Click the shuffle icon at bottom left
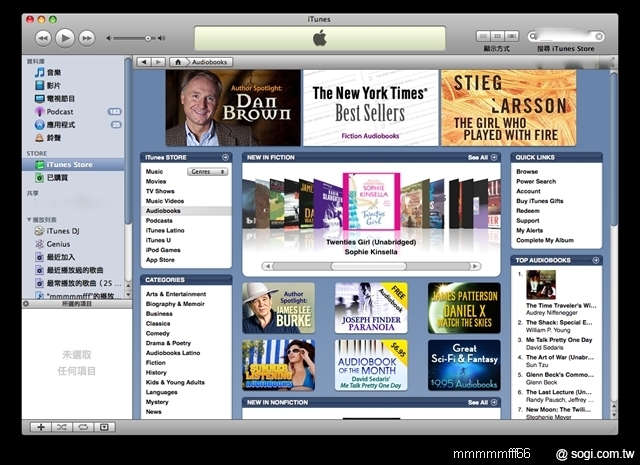This screenshot has width=640, height=465. (62, 427)
